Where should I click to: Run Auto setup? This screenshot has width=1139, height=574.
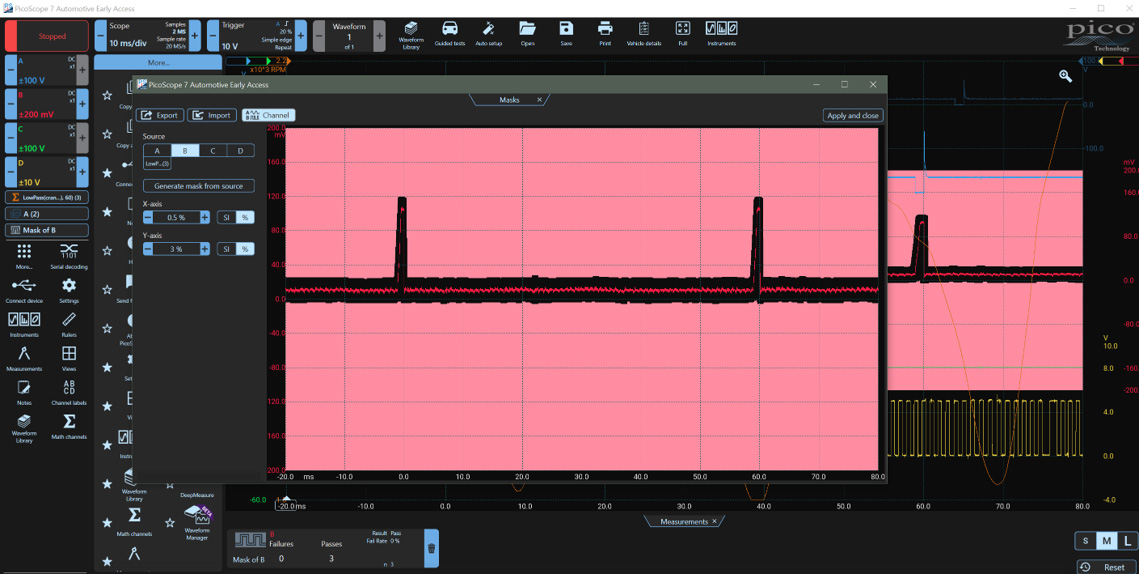(488, 33)
